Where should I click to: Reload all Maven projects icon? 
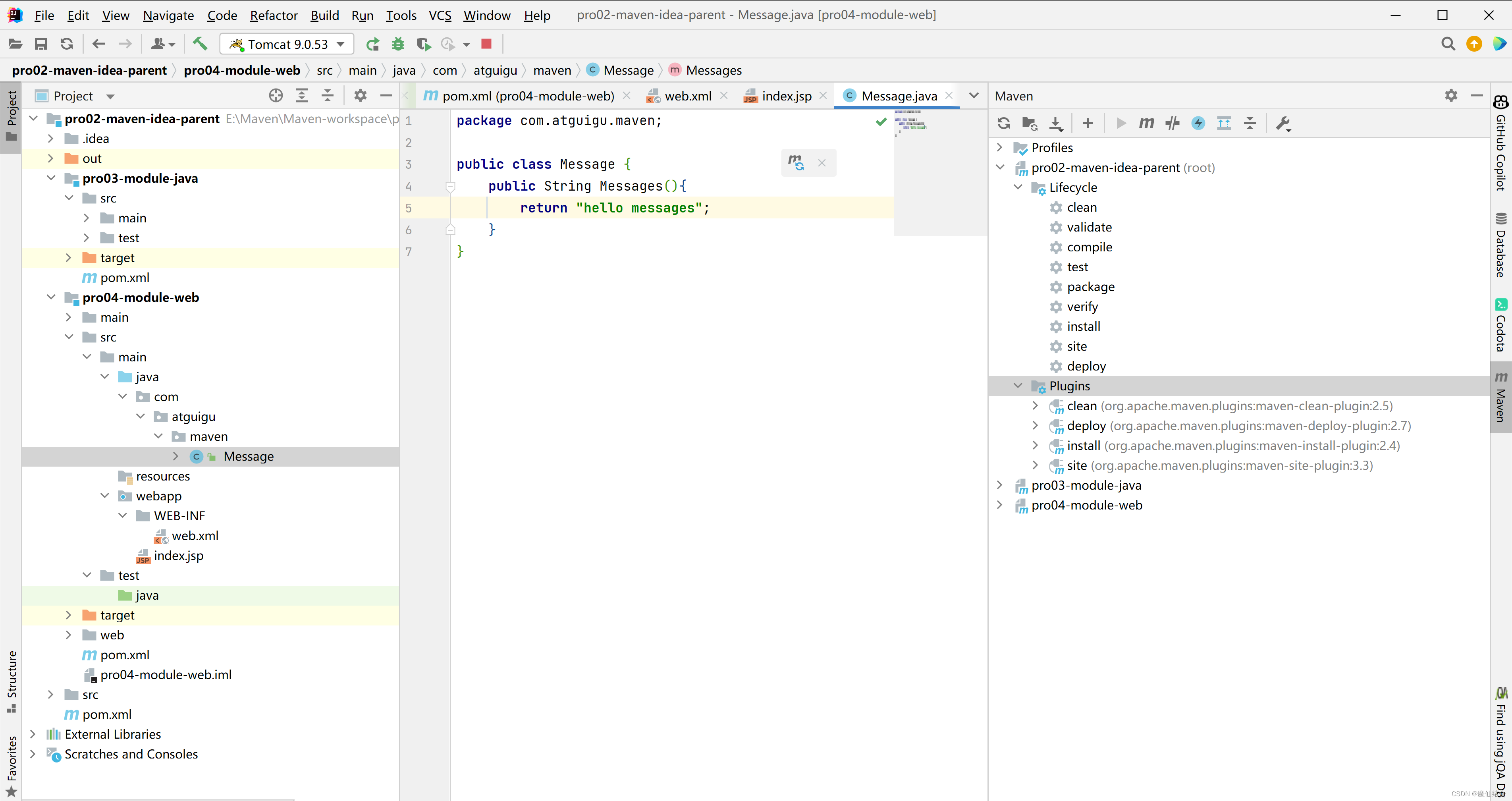coord(1004,124)
